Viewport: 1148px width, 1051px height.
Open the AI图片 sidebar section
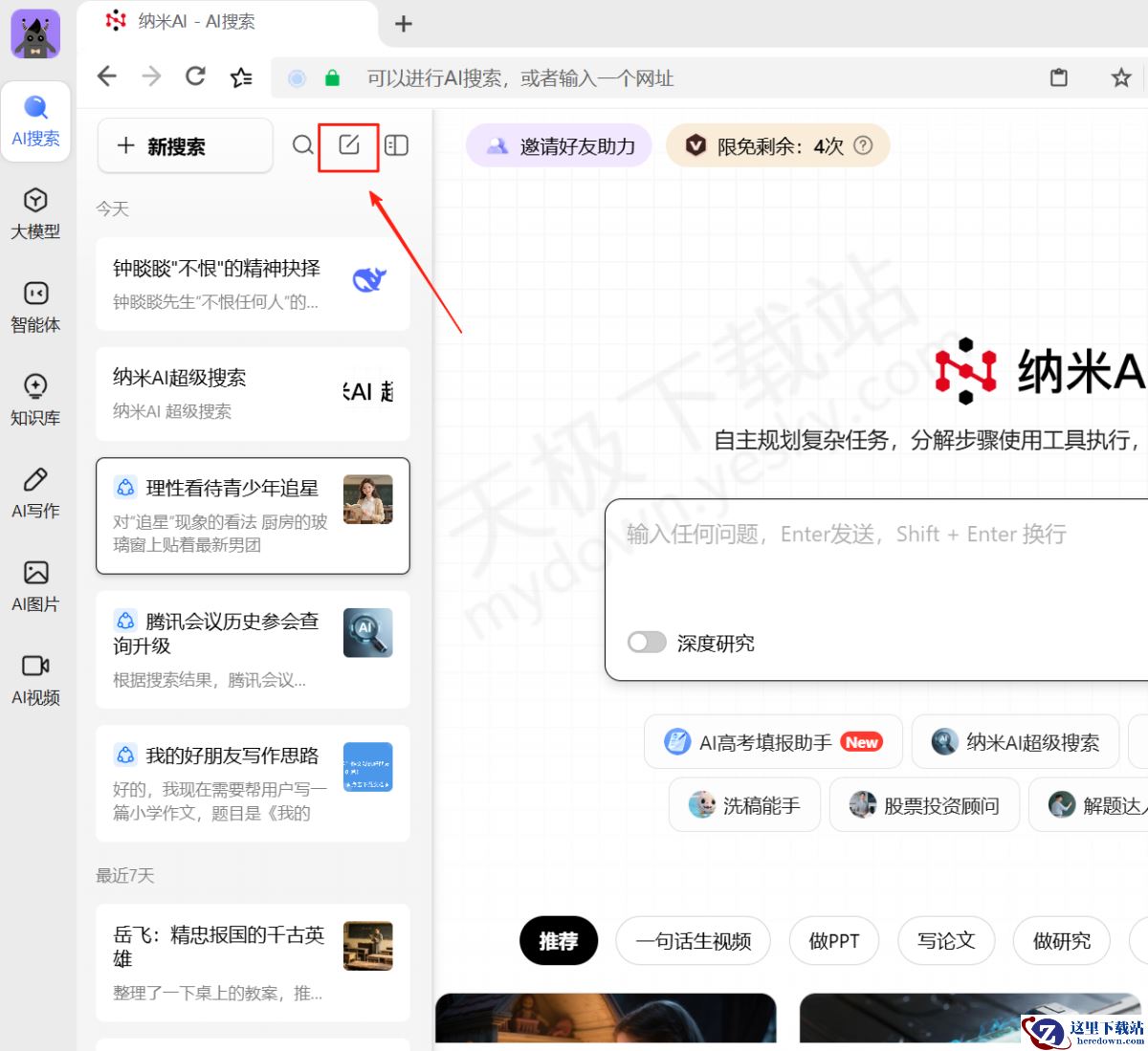(35, 586)
